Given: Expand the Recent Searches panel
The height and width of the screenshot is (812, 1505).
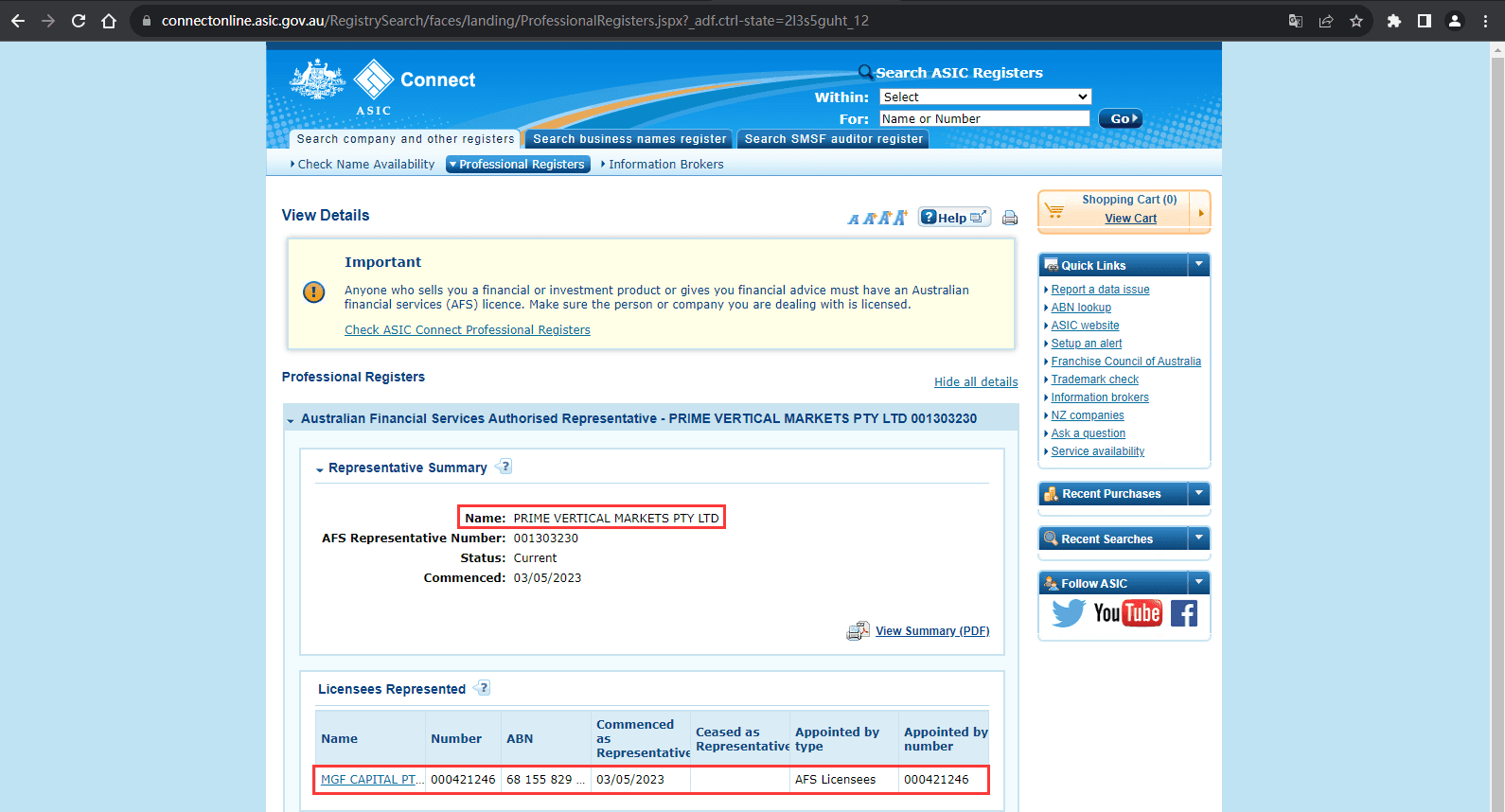Looking at the screenshot, I should tap(1199, 538).
